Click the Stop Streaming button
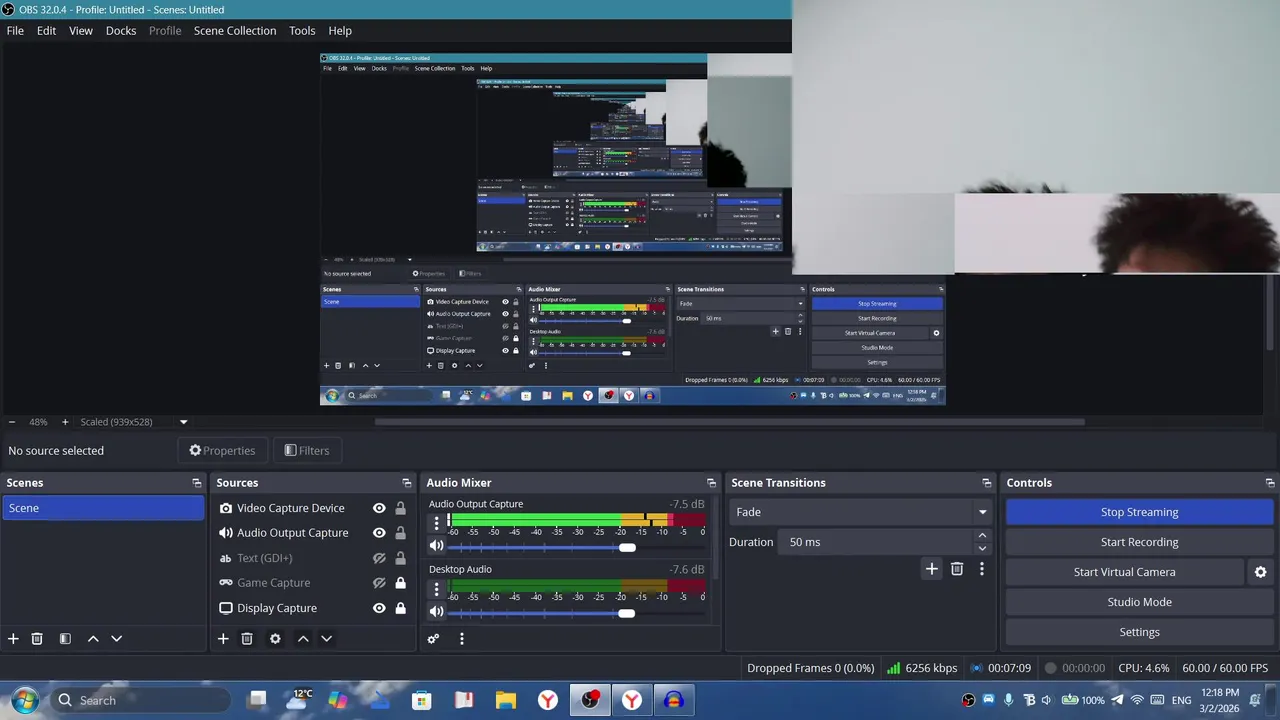This screenshot has height=720, width=1280. coord(1139,512)
